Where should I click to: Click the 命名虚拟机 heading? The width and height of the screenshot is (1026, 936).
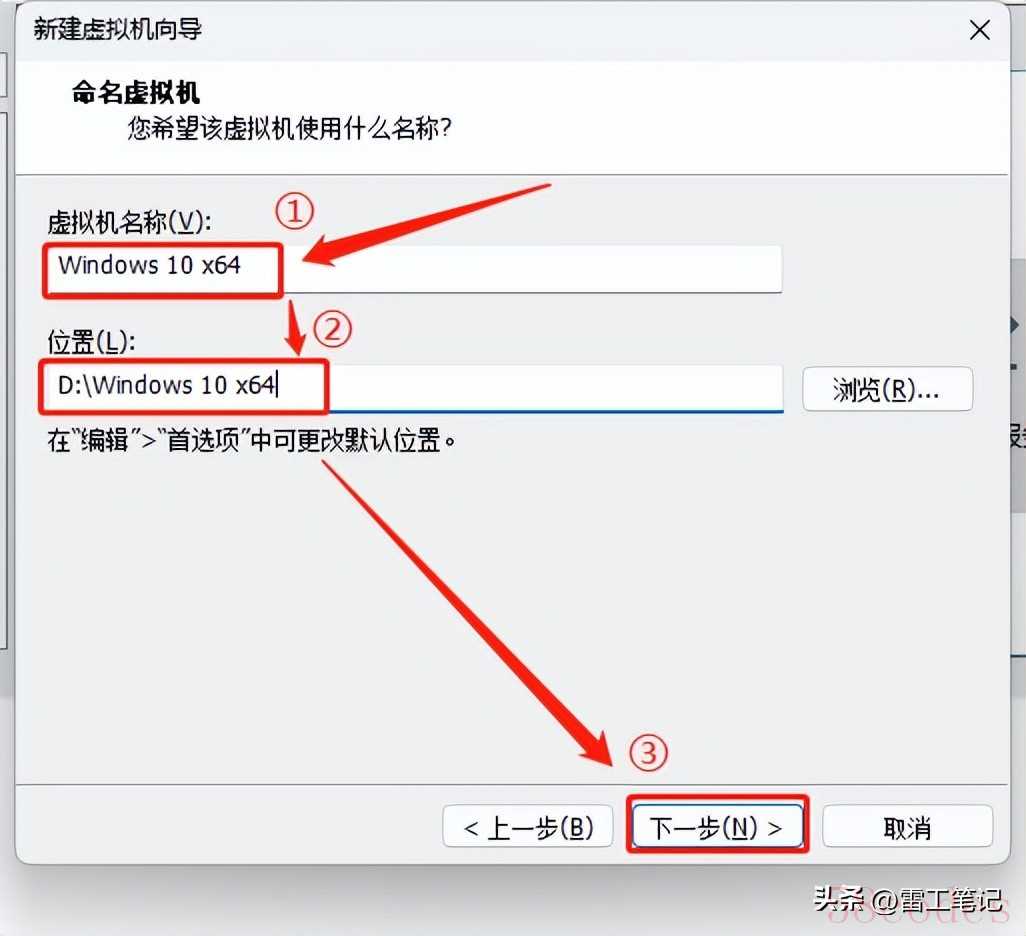point(135,92)
